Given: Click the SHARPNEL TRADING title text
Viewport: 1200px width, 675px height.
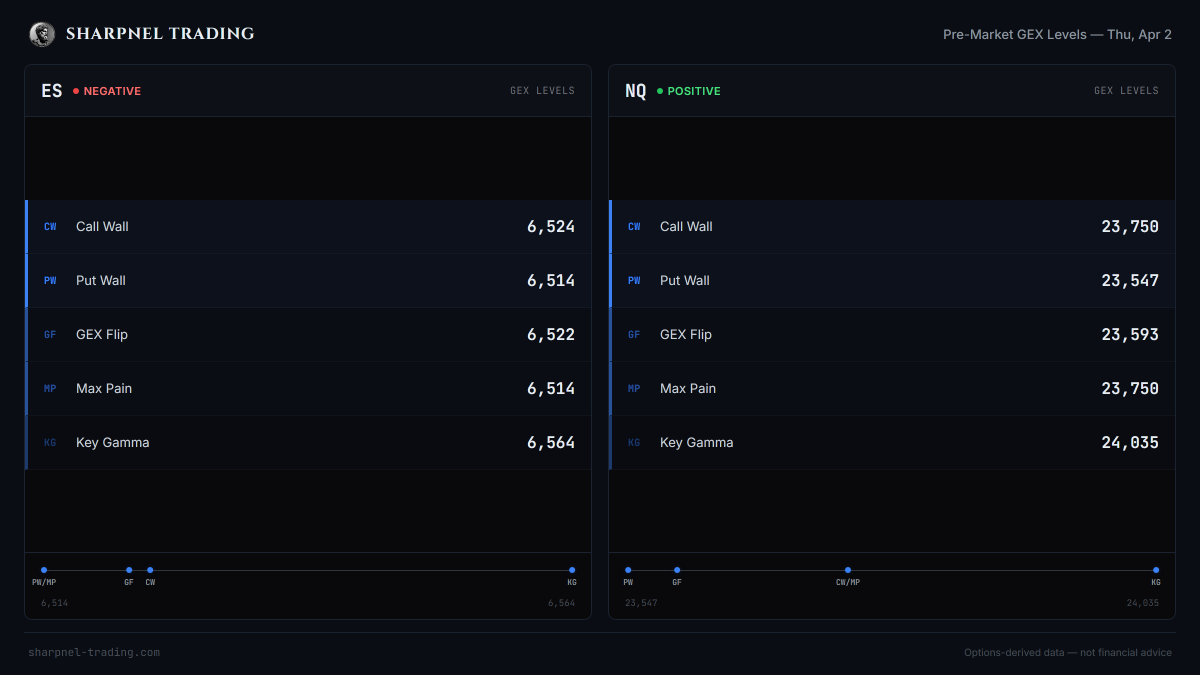Looking at the screenshot, I should (x=160, y=34).
